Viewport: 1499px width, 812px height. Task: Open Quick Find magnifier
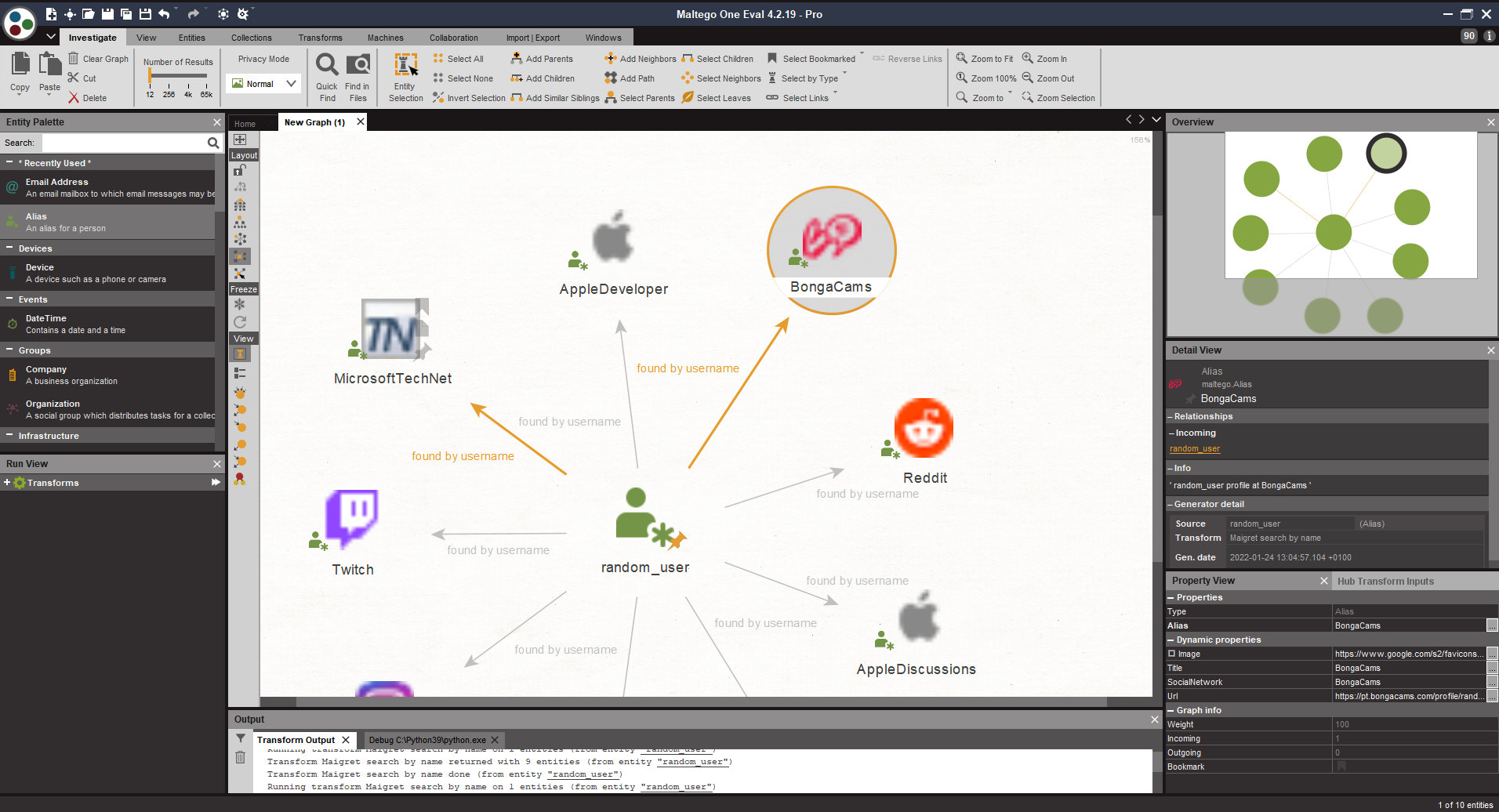(x=327, y=76)
